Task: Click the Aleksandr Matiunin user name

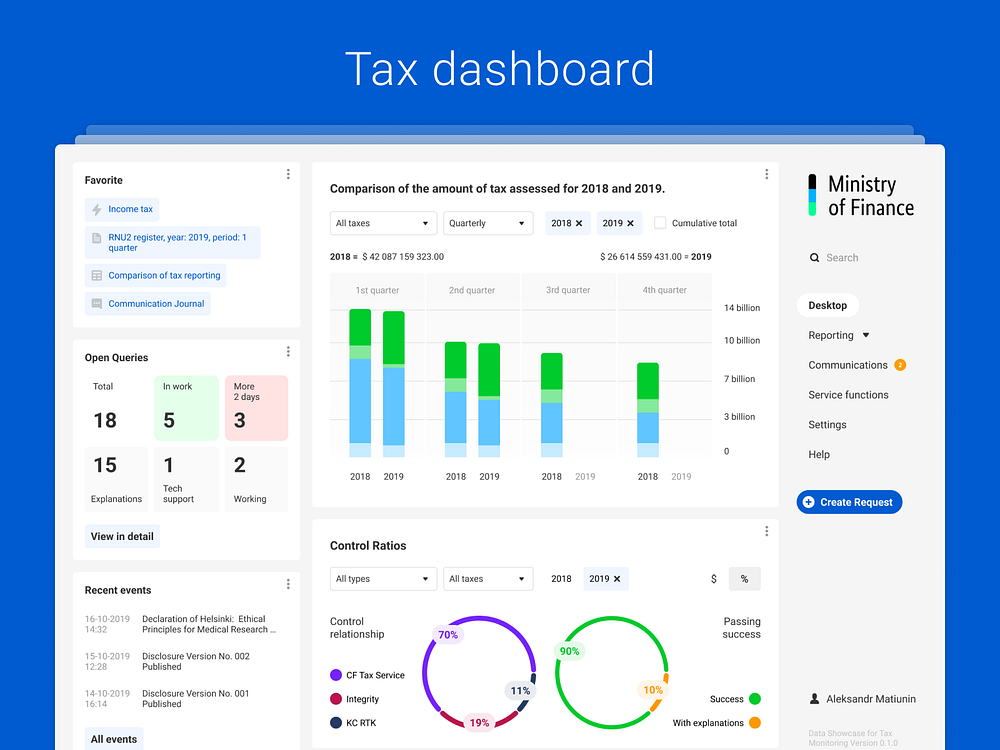Action: [871, 699]
